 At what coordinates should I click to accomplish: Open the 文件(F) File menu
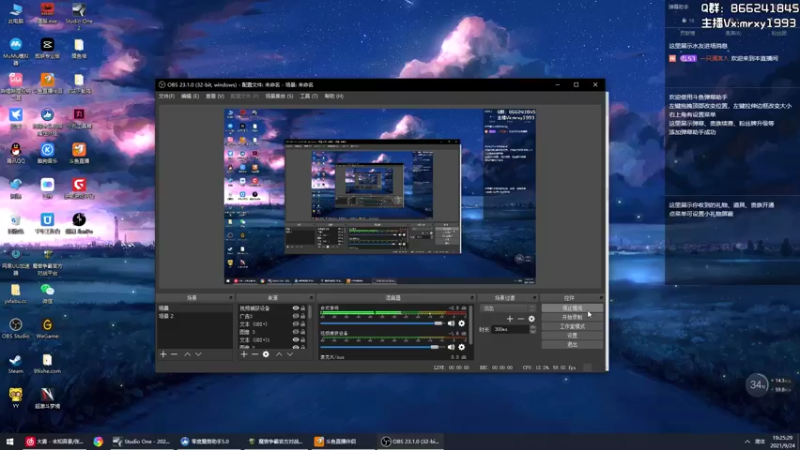click(x=167, y=96)
